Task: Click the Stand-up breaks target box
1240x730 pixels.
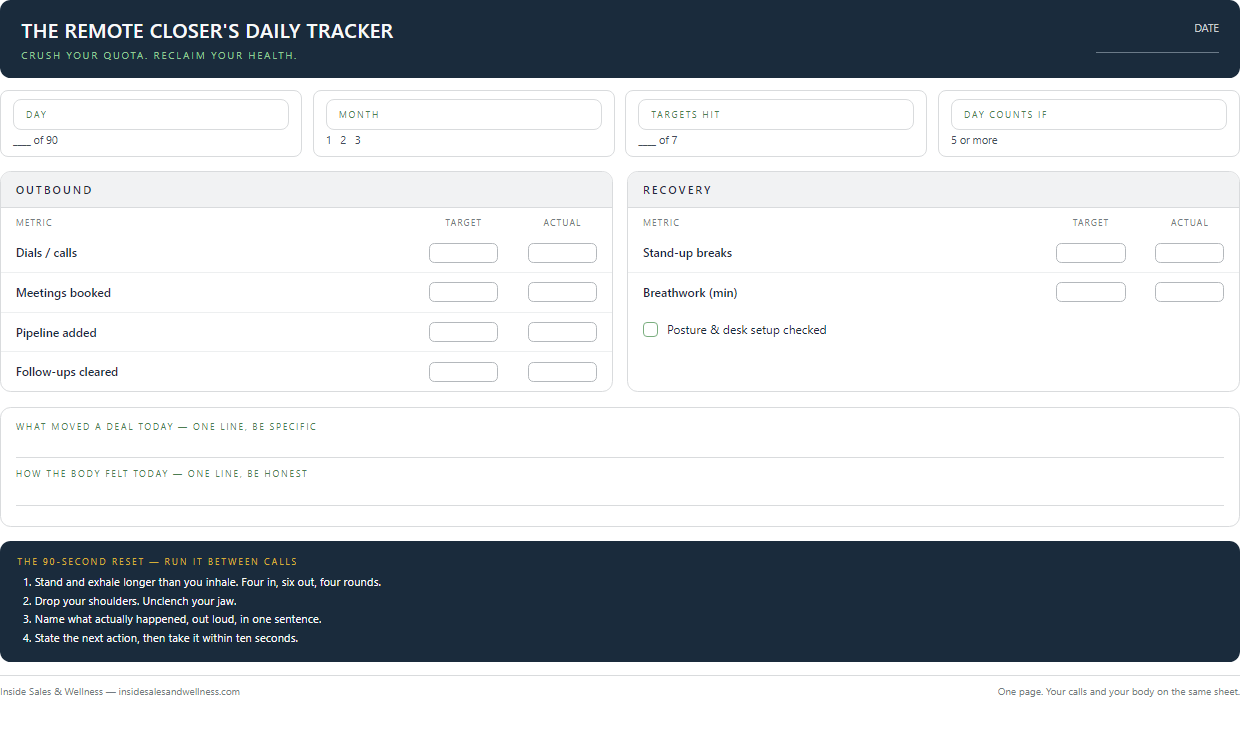Action: pos(1091,253)
